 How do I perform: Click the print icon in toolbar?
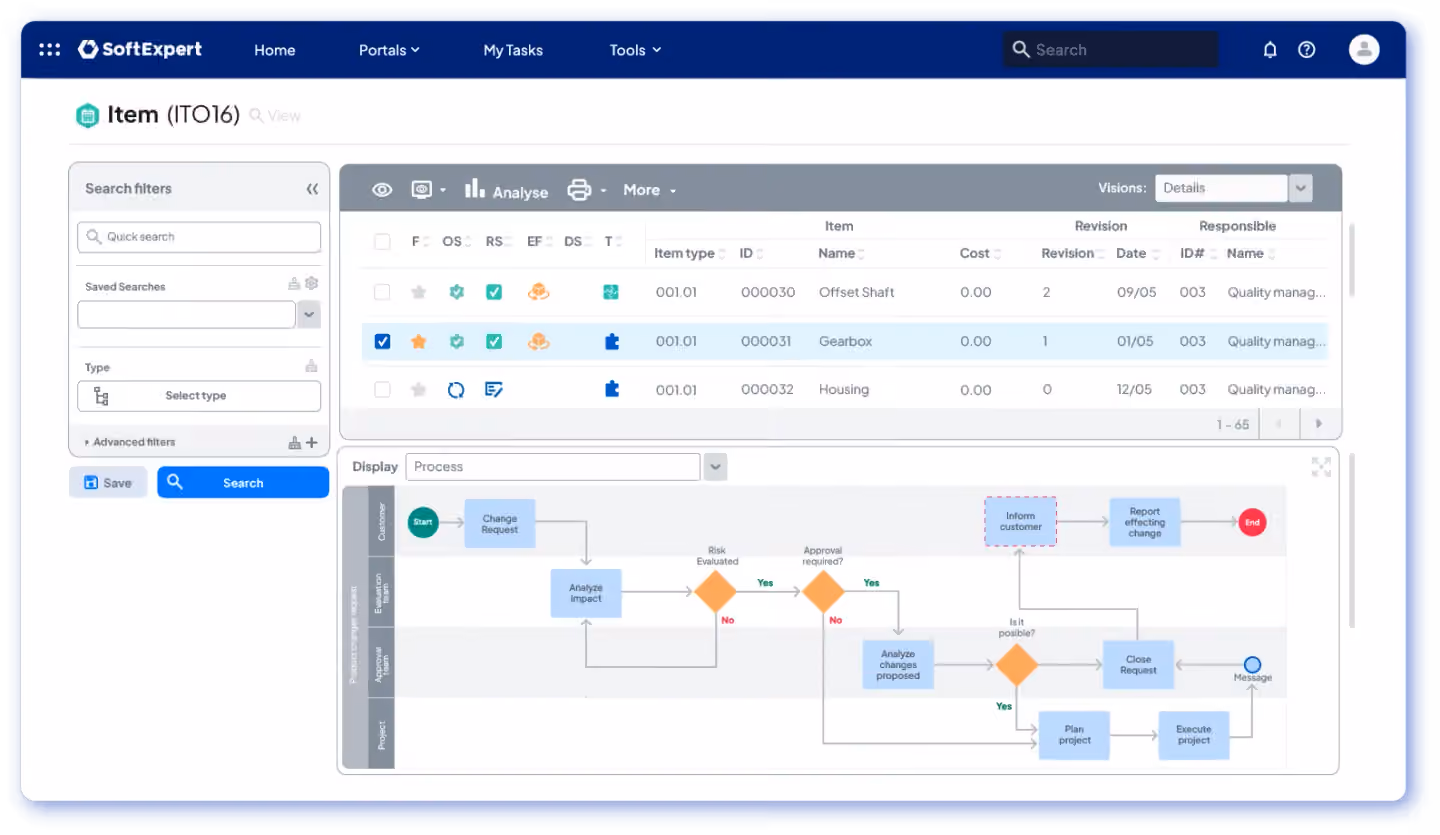(579, 189)
